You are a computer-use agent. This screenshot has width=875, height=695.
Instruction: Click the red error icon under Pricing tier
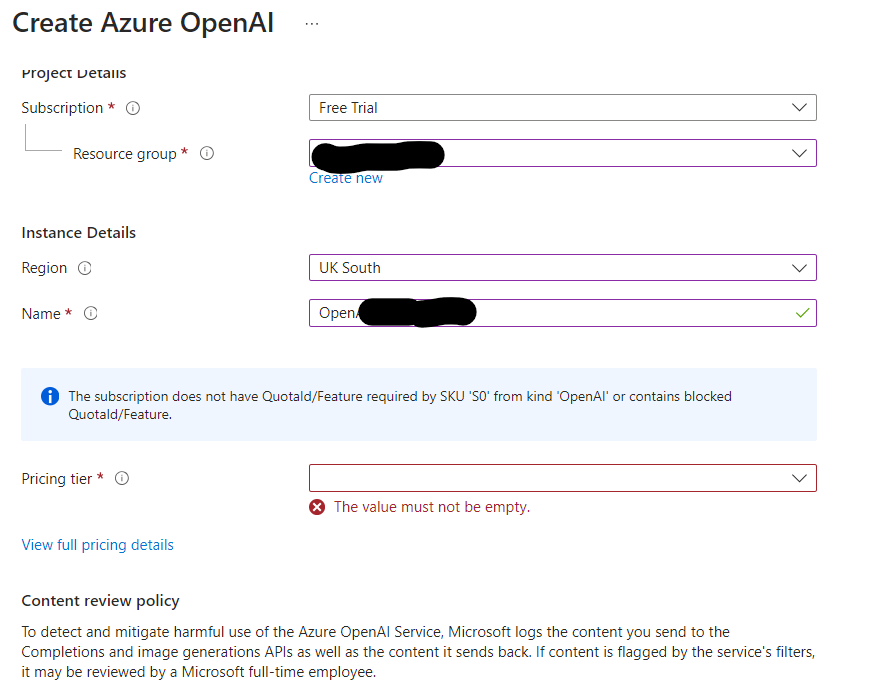pos(317,507)
